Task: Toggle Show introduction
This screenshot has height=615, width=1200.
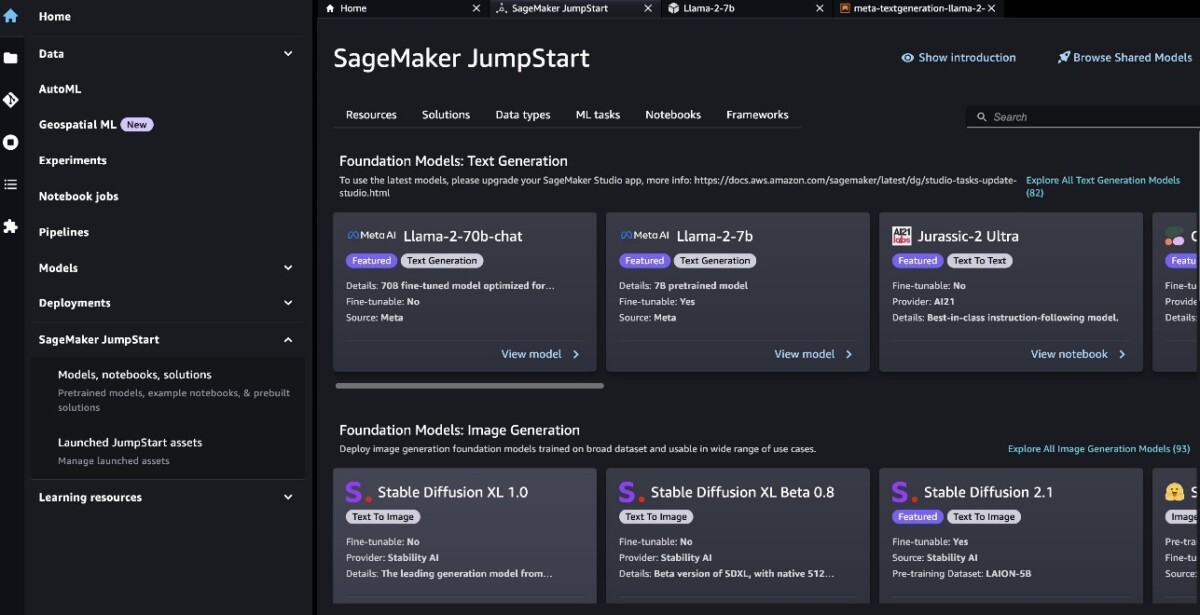Action: coord(958,58)
